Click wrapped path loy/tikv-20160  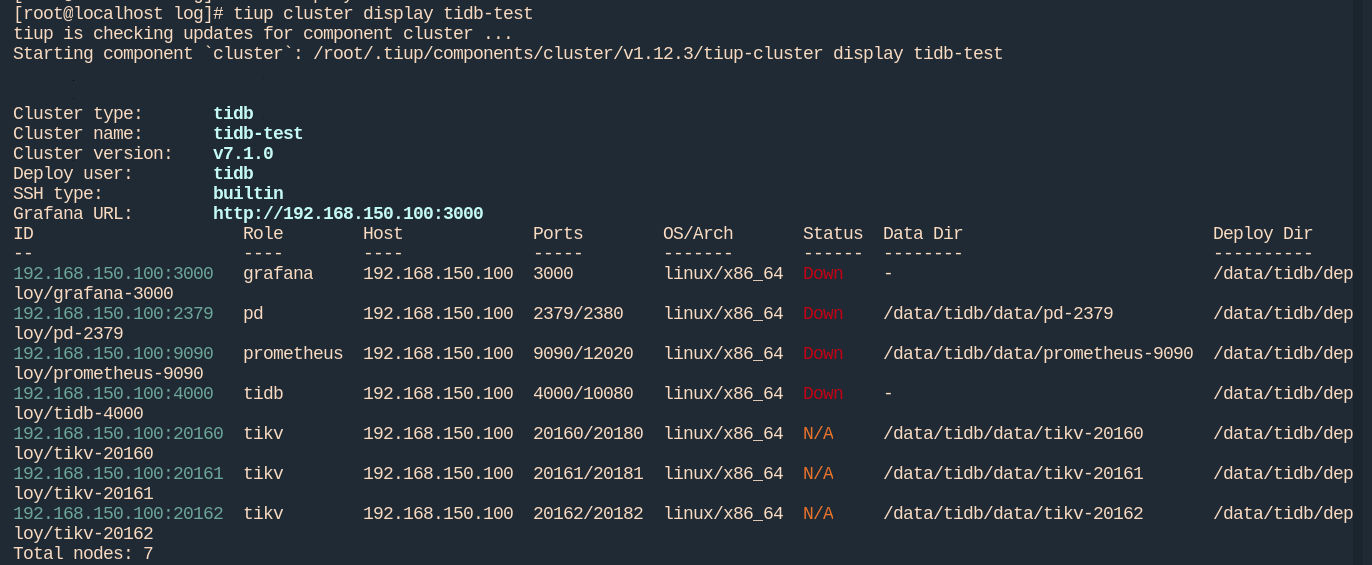point(83,453)
